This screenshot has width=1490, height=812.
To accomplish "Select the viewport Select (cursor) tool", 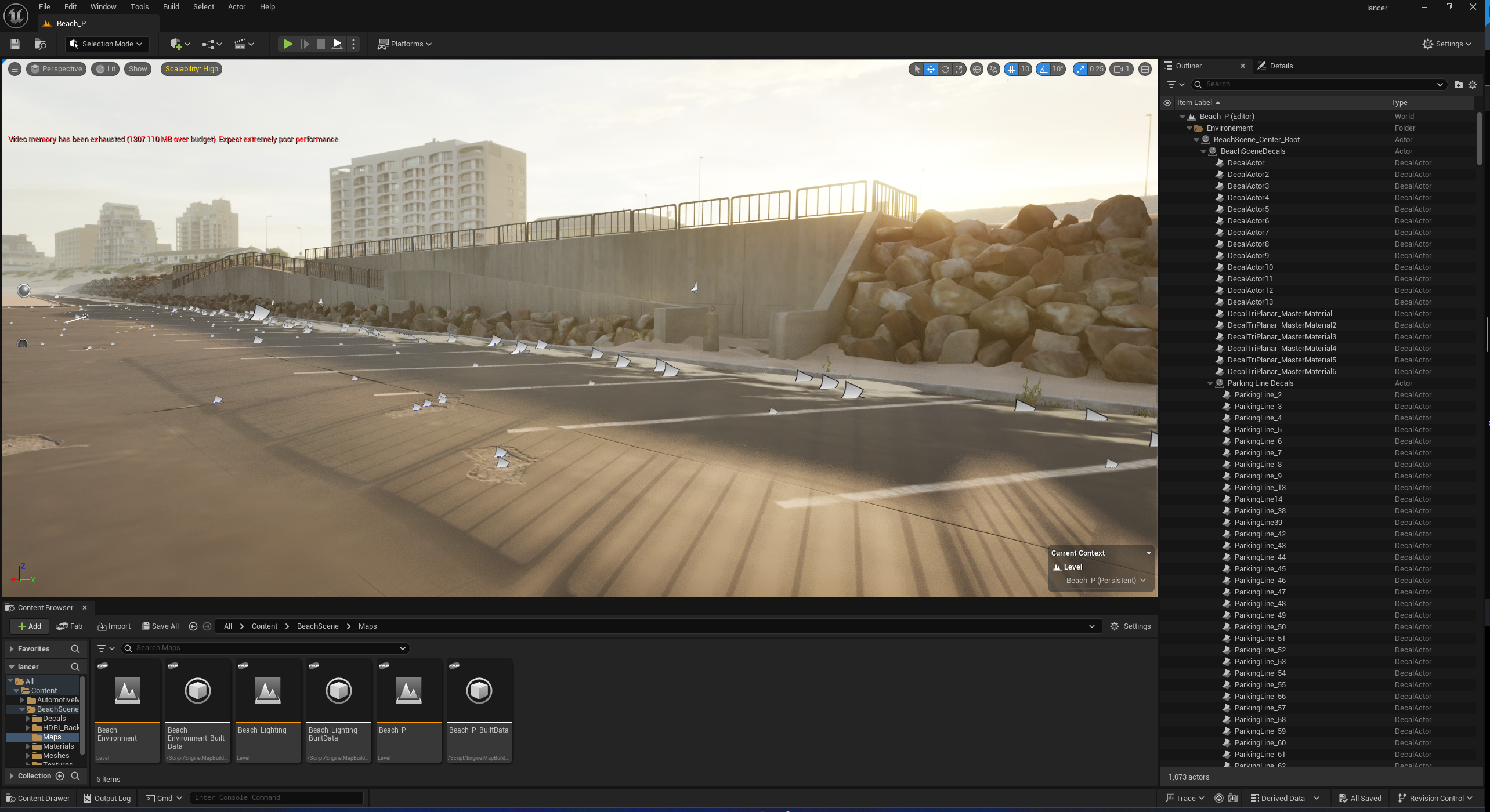I will 917,69.
